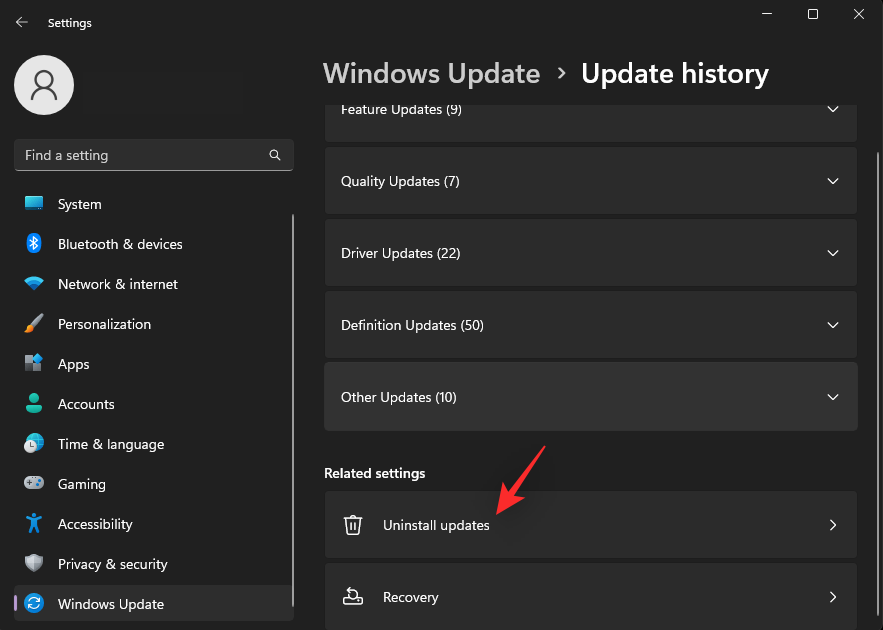
Task: Click the Bluetooth & devices icon
Action: (x=33, y=244)
